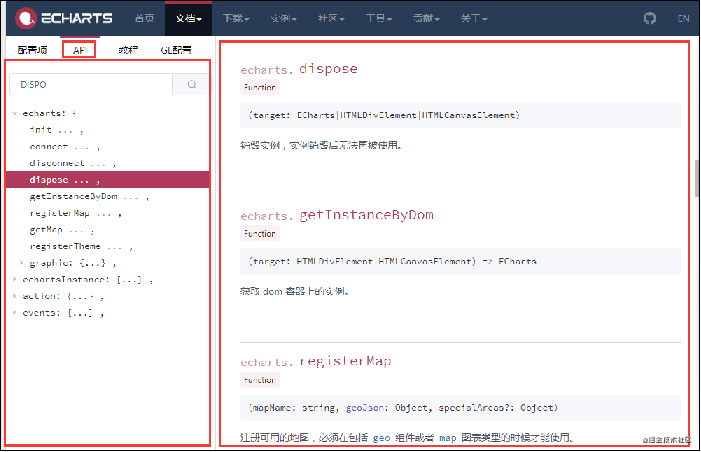701x452 pixels.
Task: Click the dispose function signature block
Action: point(460,115)
